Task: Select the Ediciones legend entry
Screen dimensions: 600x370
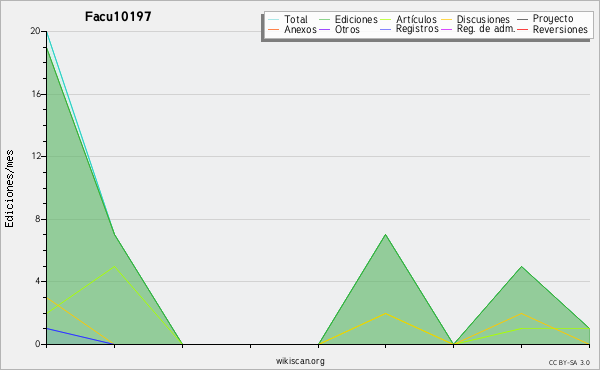Action: click(x=356, y=19)
